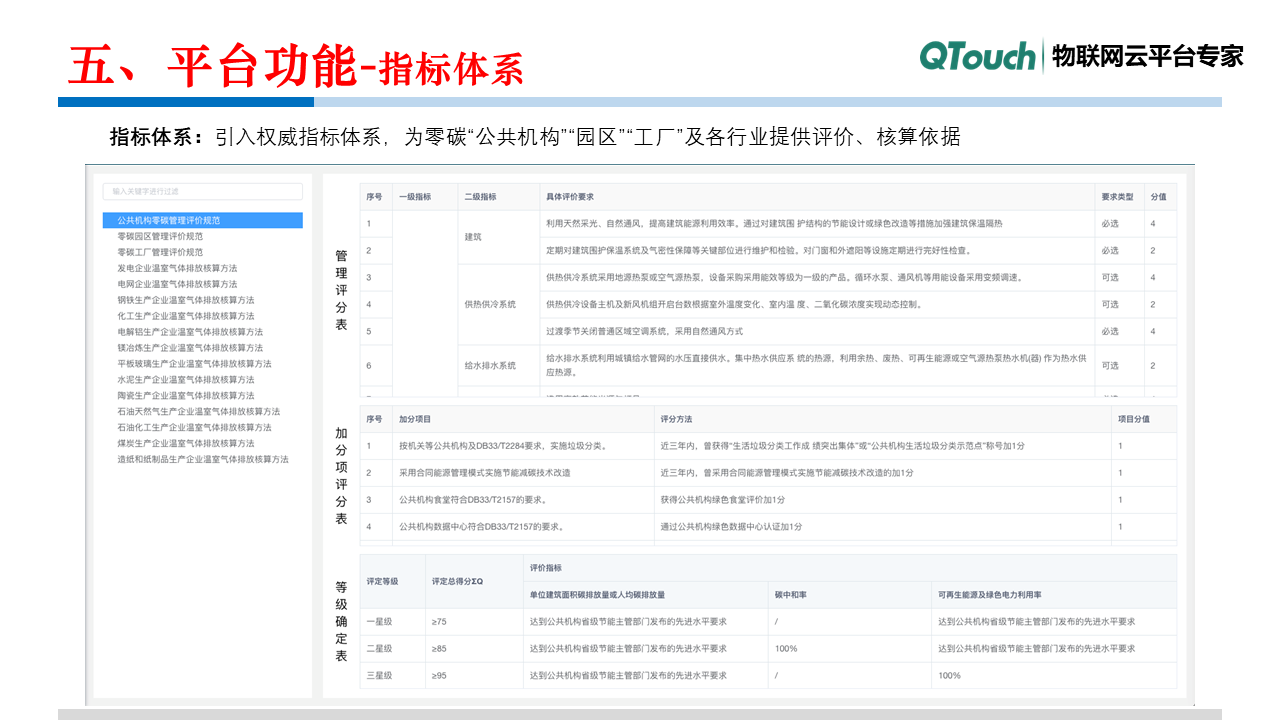This screenshot has height=720, width=1280.
Task: Choose 化工生产企业温室气体排放核算方法
Action: (x=185, y=316)
